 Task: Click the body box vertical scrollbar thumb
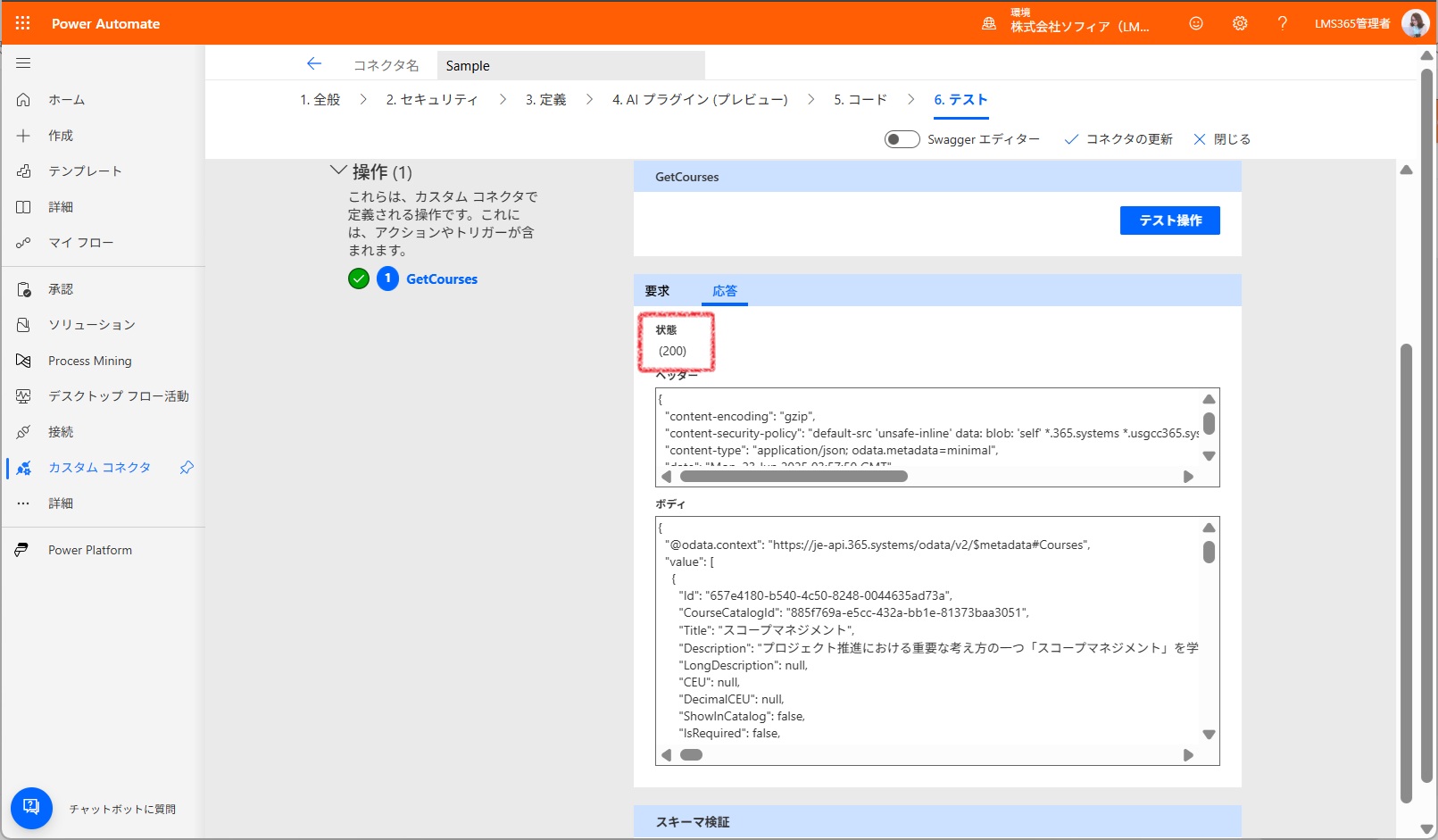[1209, 553]
